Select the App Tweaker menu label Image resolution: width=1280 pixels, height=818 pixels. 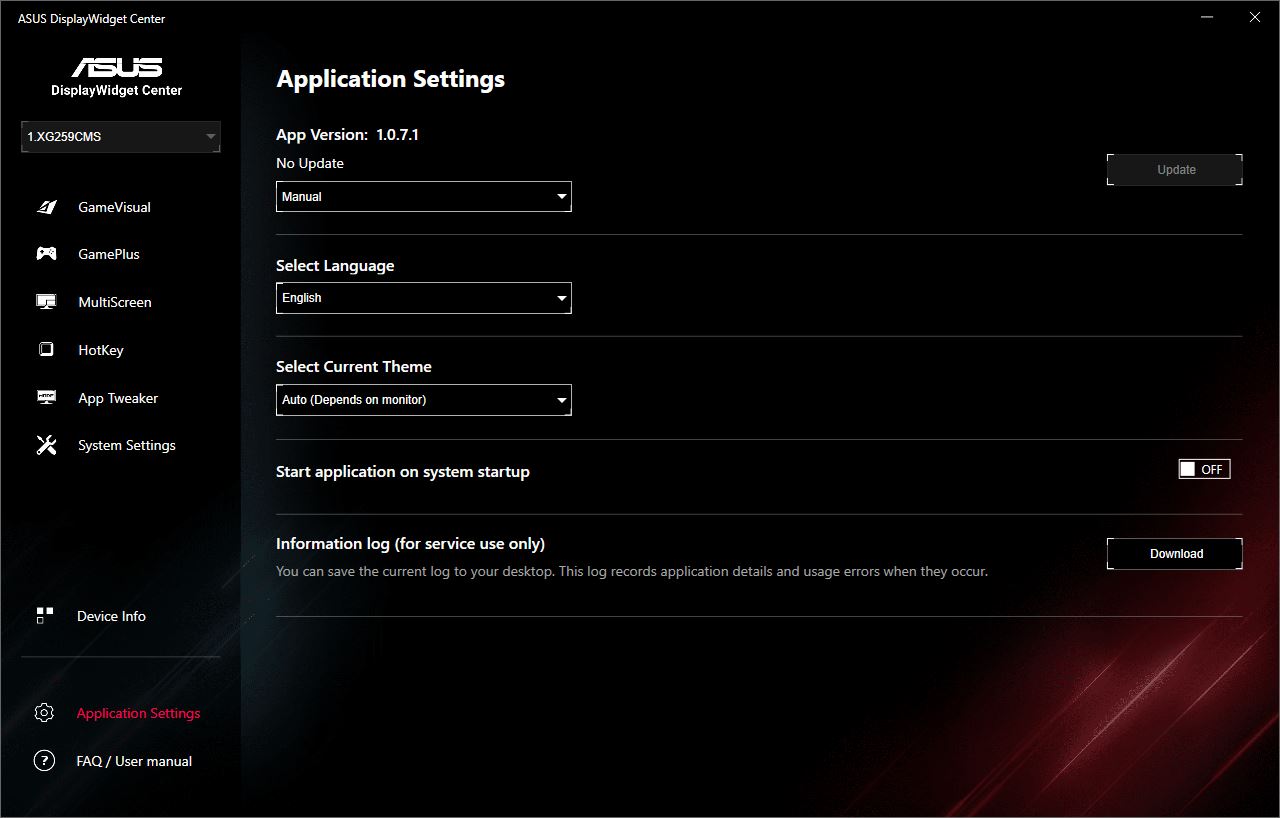click(x=118, y=398)
